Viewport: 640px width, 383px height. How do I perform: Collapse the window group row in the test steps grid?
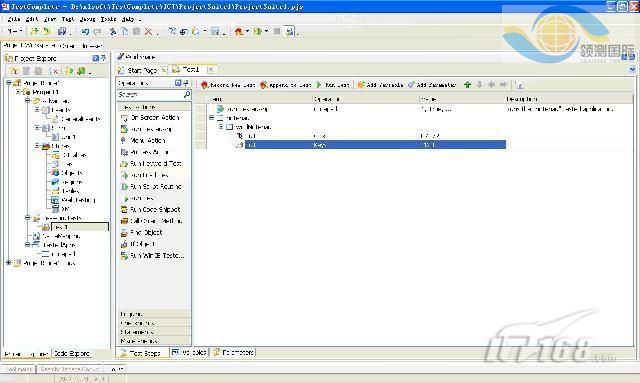[x=221, y=127]
